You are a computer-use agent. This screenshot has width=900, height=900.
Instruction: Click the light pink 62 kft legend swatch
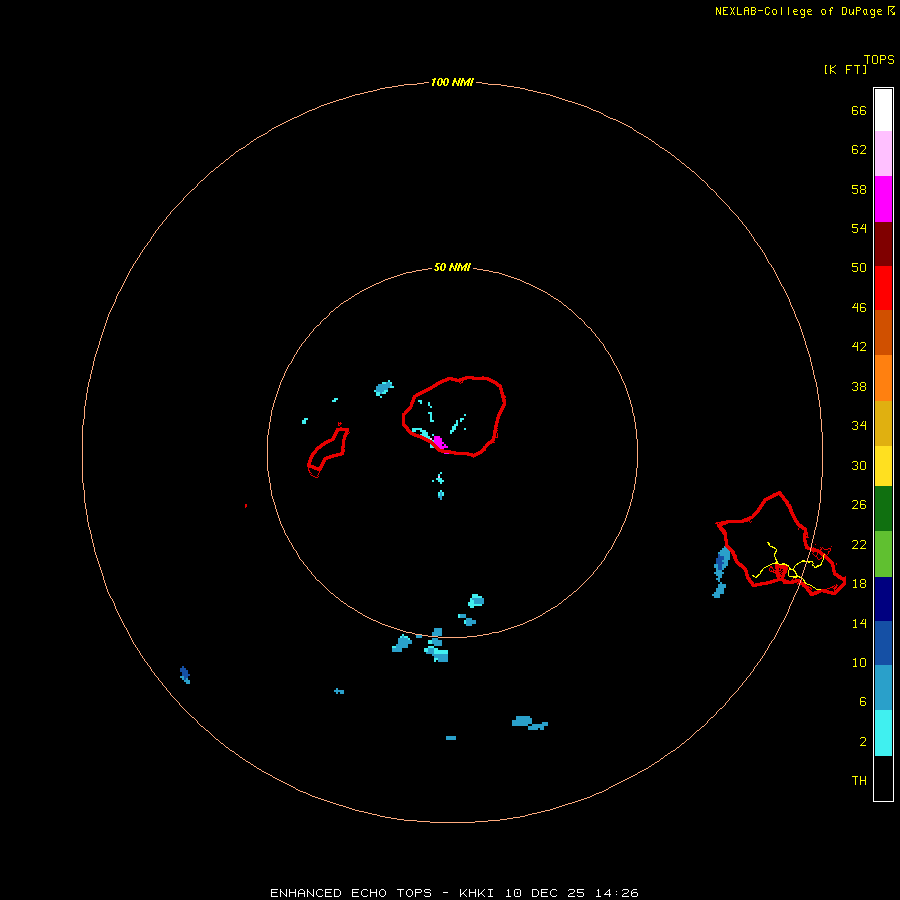[x=883, y=154]
